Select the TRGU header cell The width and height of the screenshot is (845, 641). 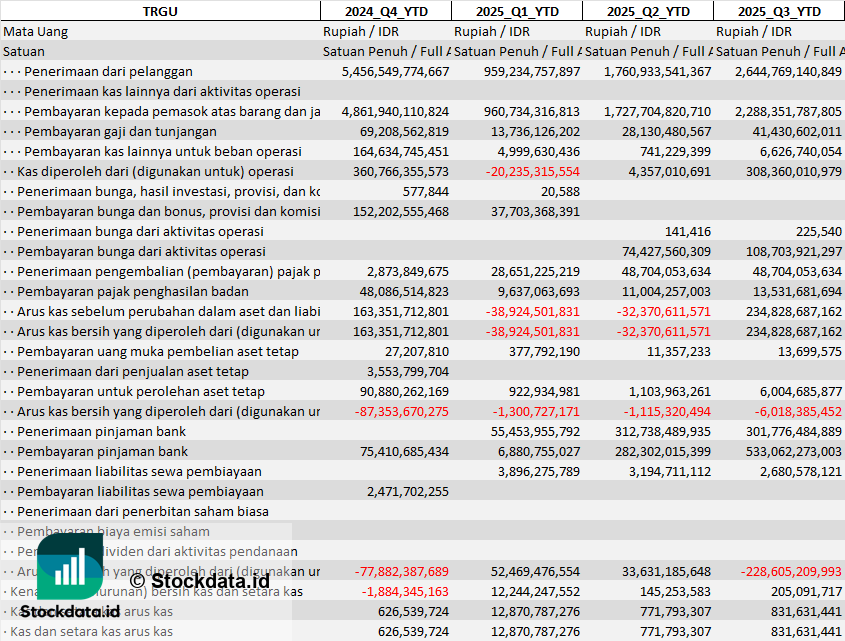[160, 11]
